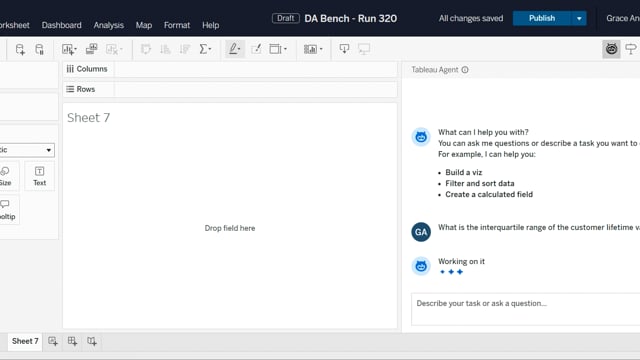
Task: Click the Sort Descending toolbar icon
Action: pyautogui.click(x=185, y=49)
